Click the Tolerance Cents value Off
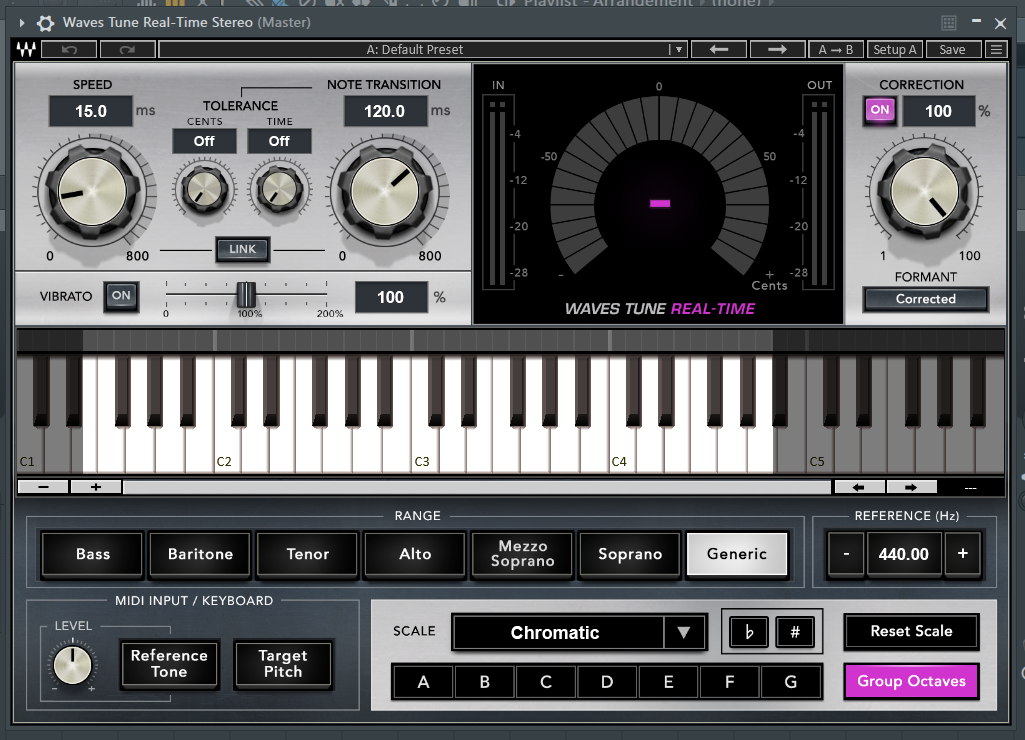The width and height of the screenshot is (1025, 740). pos(204,141)
